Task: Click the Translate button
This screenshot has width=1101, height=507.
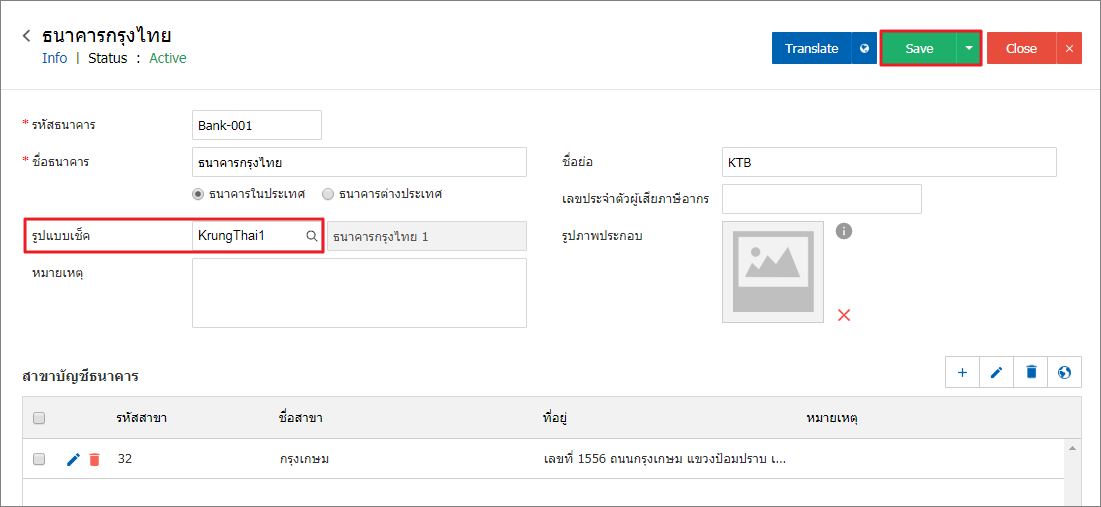Action: click(812, 48)
